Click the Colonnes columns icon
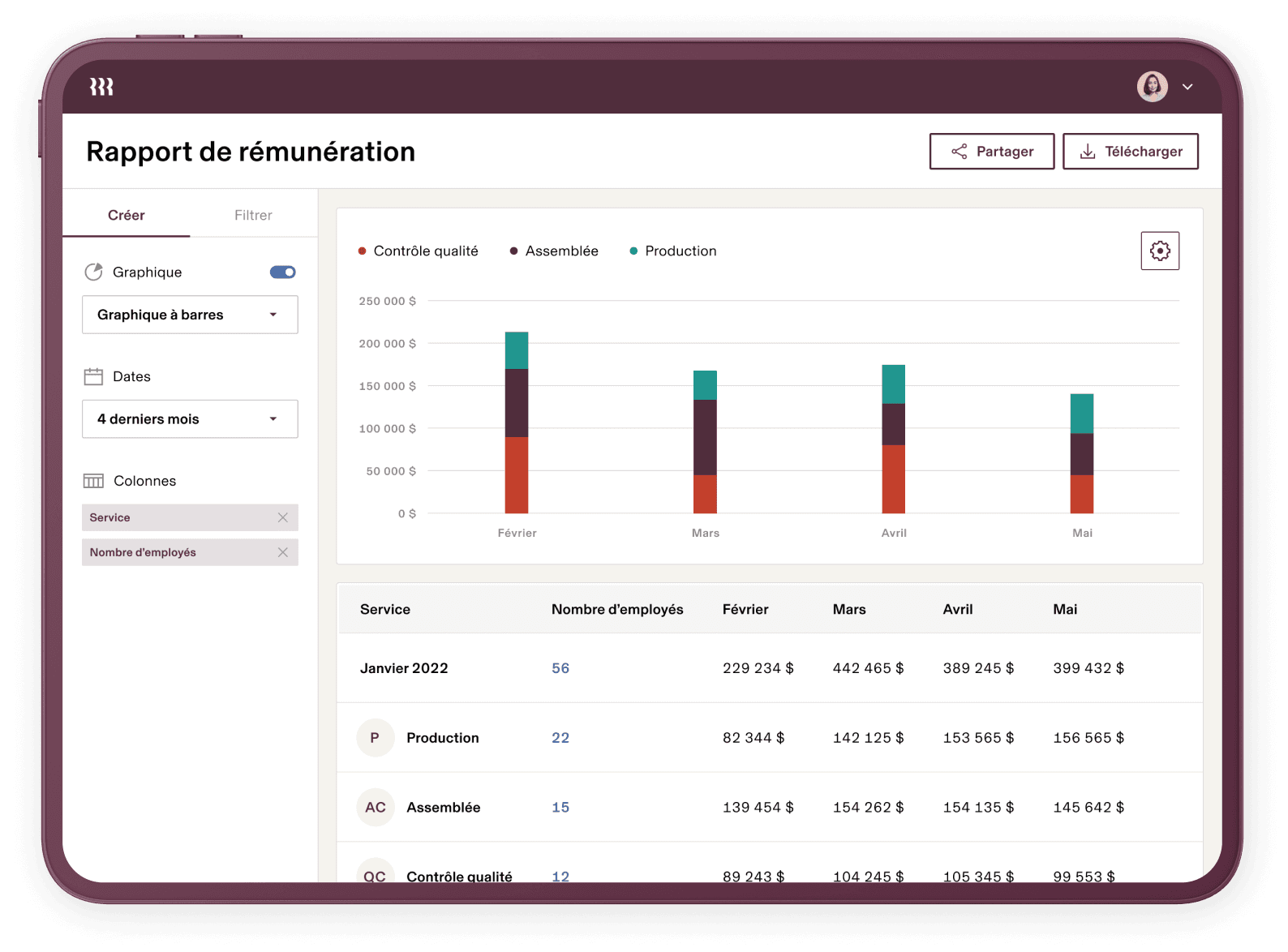This screenshot has height=952, width=1288. (x=94, y=481)
